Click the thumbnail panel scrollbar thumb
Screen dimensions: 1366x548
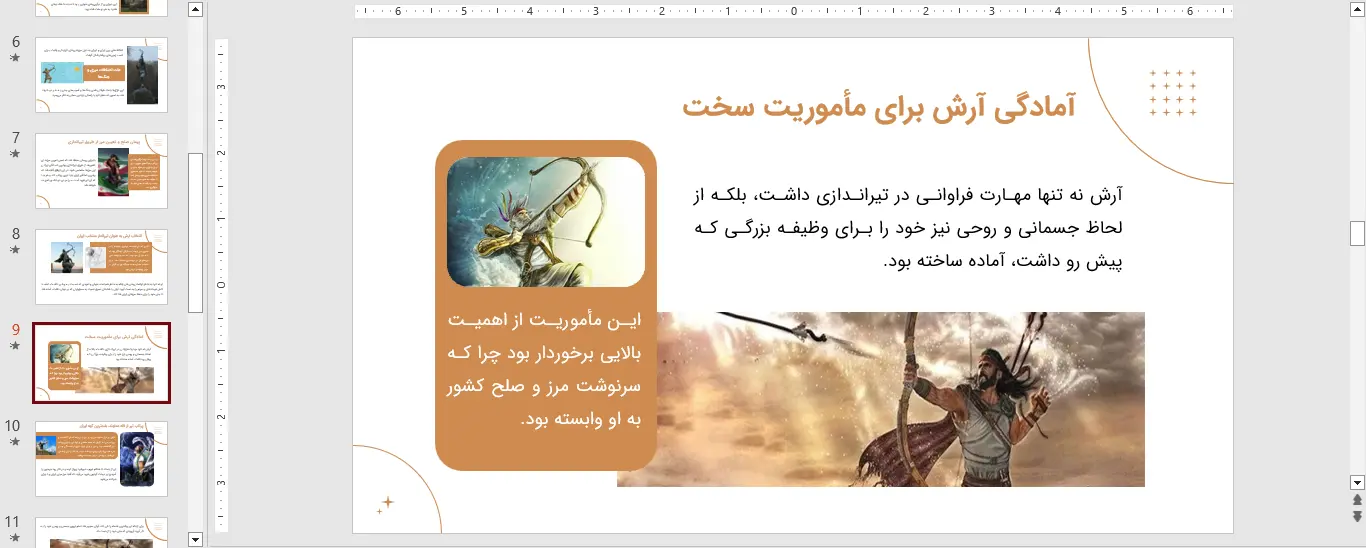(195, 232)
